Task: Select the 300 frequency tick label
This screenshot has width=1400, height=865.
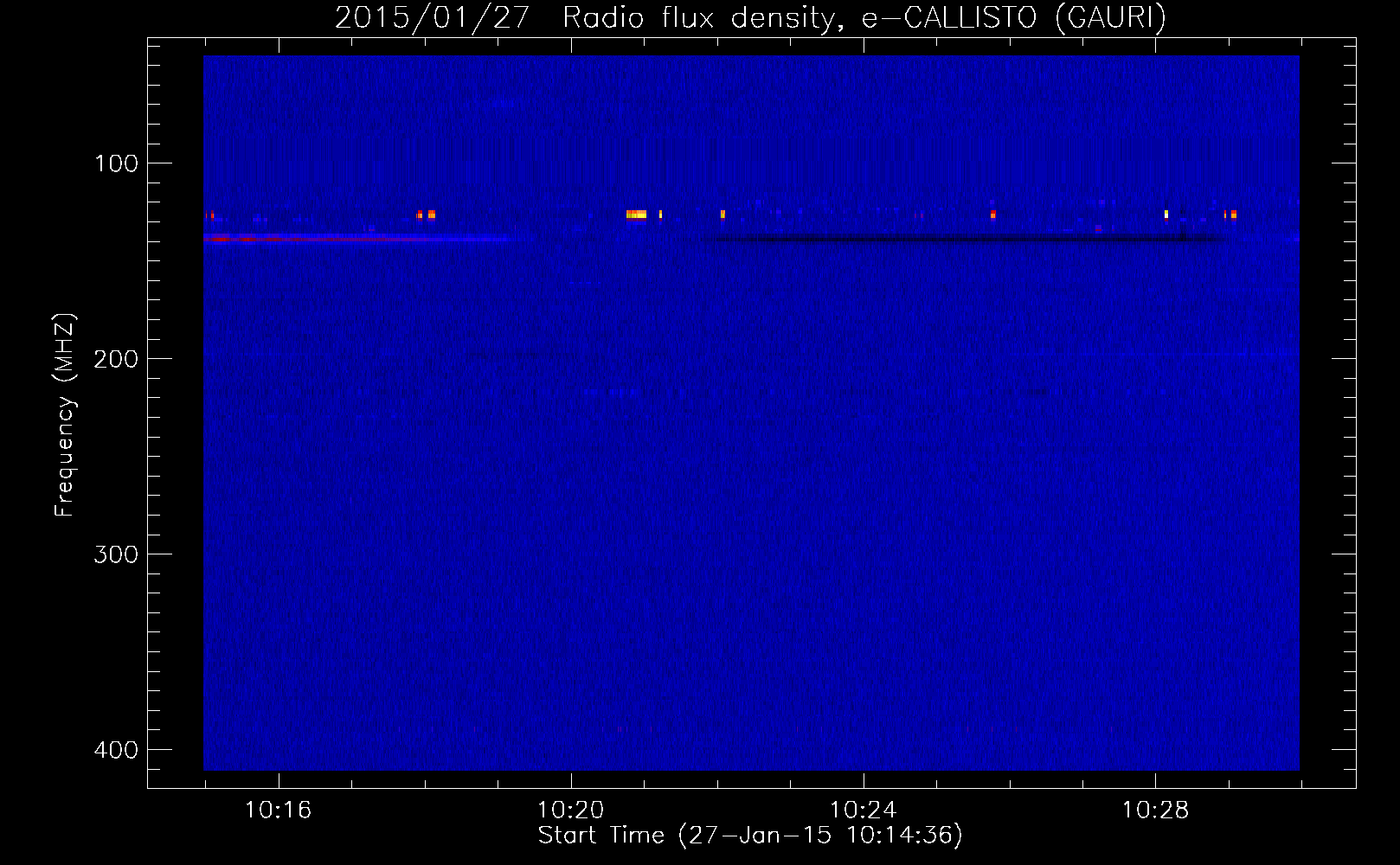Action: coord(116,554)
